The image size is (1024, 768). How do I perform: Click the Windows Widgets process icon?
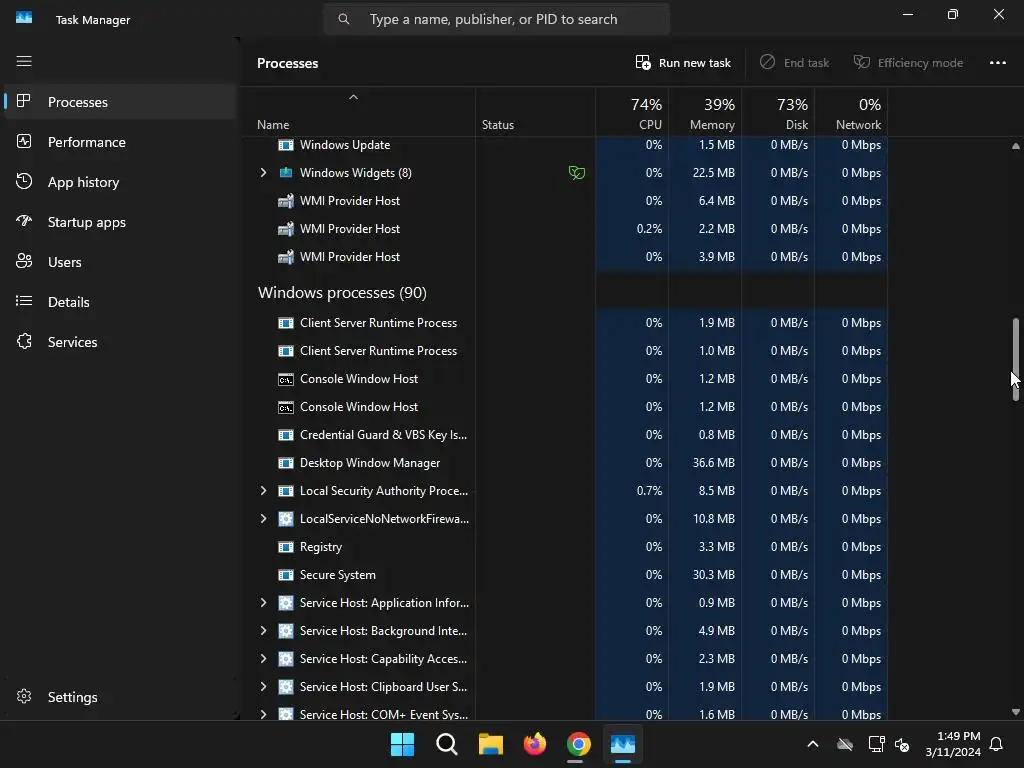click(x=286, y=172)
